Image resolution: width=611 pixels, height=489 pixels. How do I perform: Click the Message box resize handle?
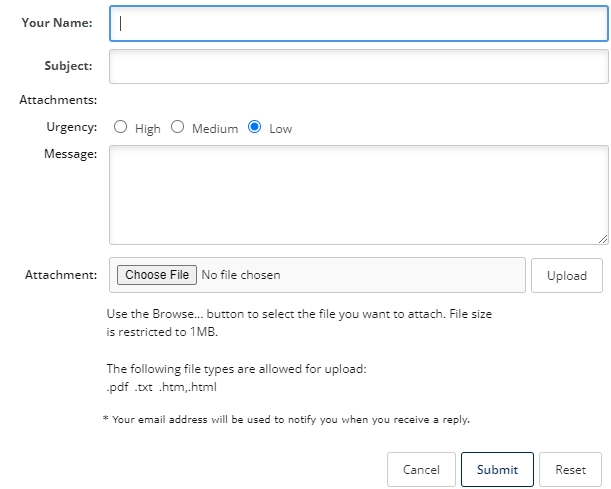click(x=603, y=239)
